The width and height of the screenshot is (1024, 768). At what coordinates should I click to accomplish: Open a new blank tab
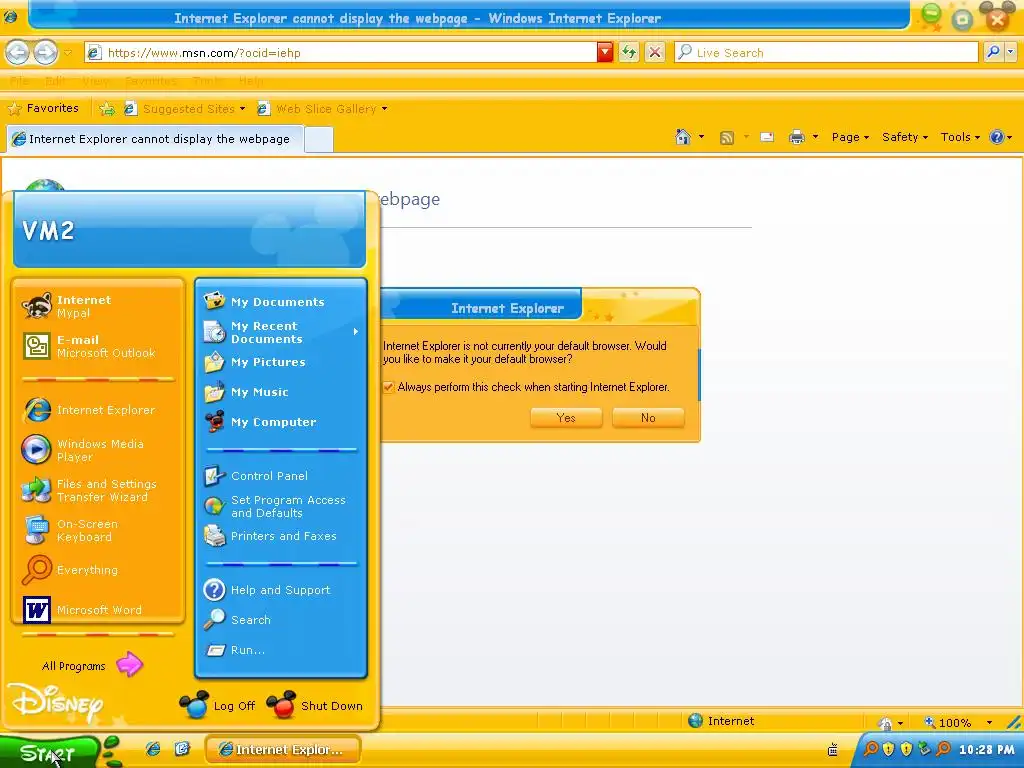point(319,139)
